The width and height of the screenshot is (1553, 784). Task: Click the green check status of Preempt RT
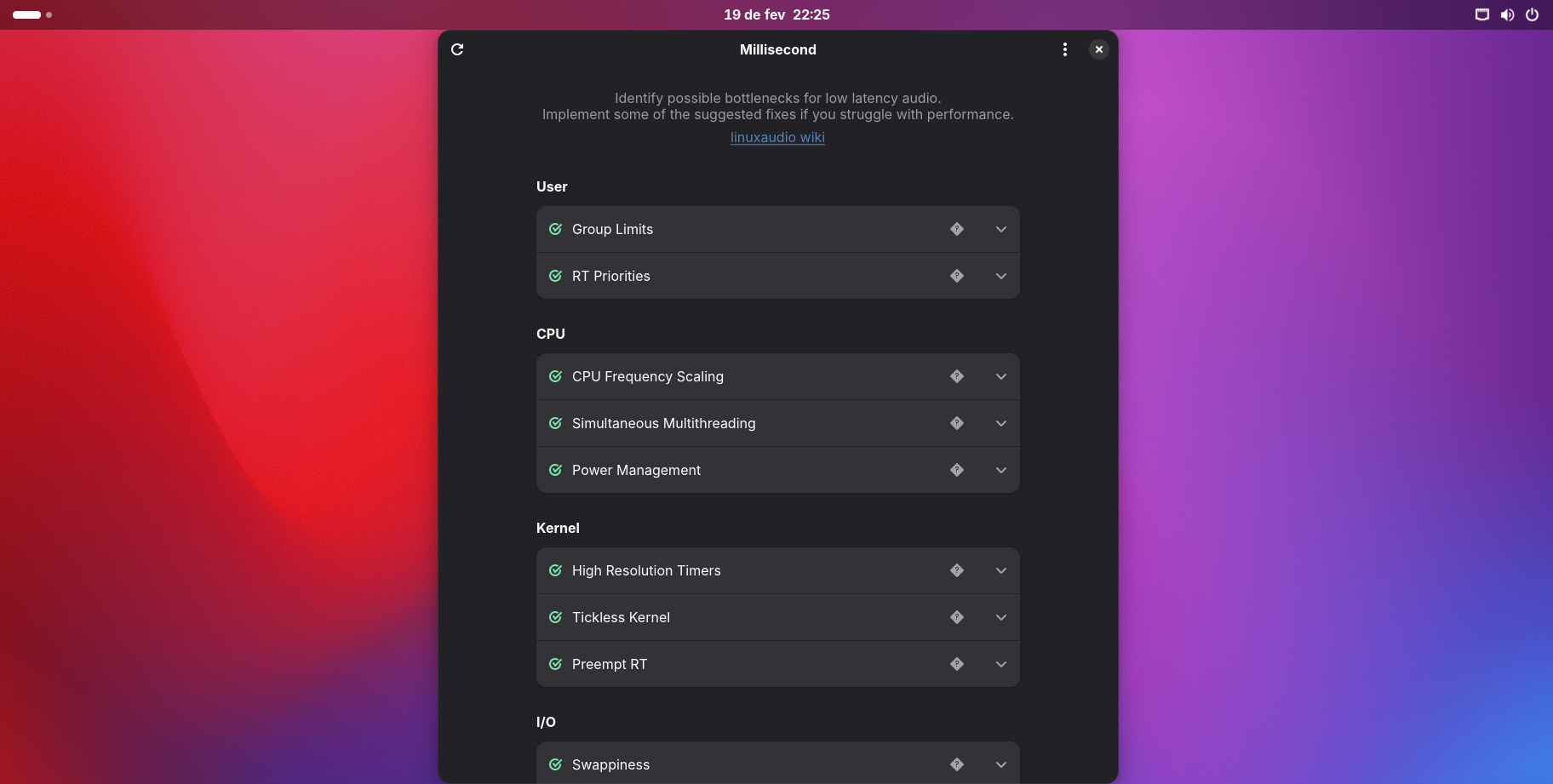click(x=556, y=664)
